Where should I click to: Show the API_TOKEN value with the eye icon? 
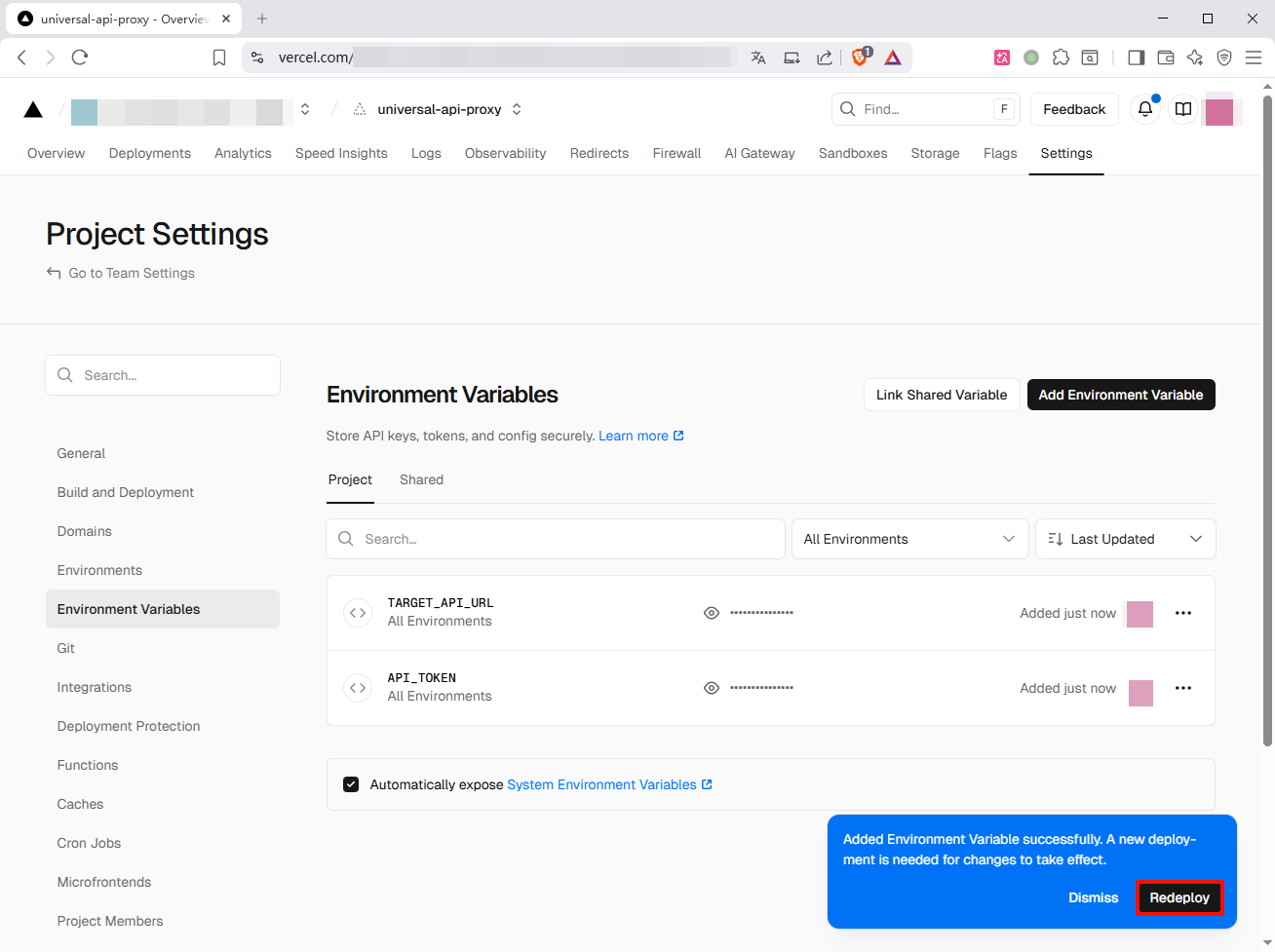712,688
